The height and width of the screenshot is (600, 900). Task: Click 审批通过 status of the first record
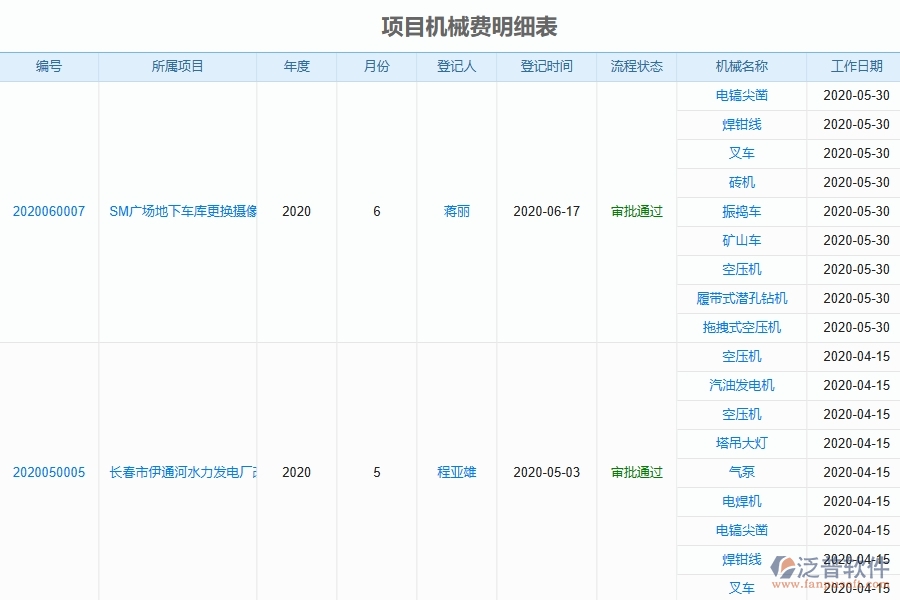(634, 211)
